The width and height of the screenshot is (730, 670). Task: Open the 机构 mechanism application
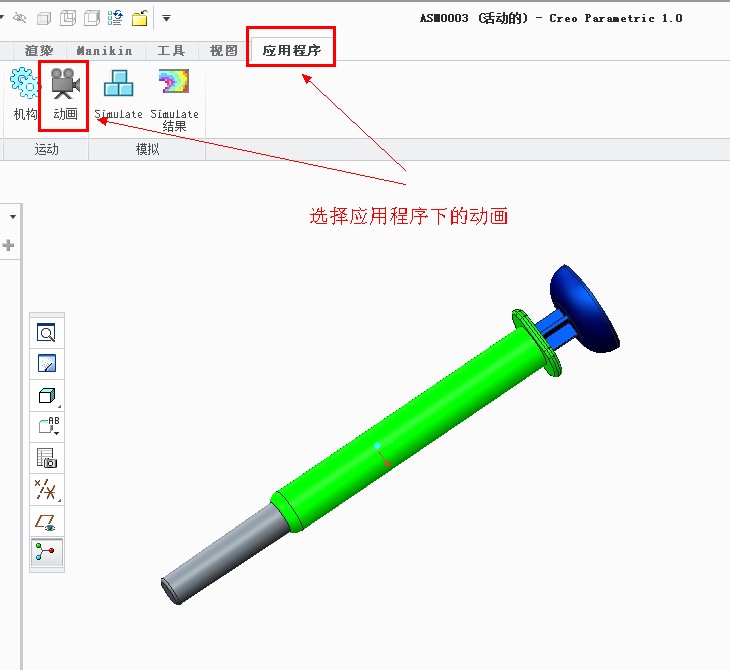[x=24, y=95]
